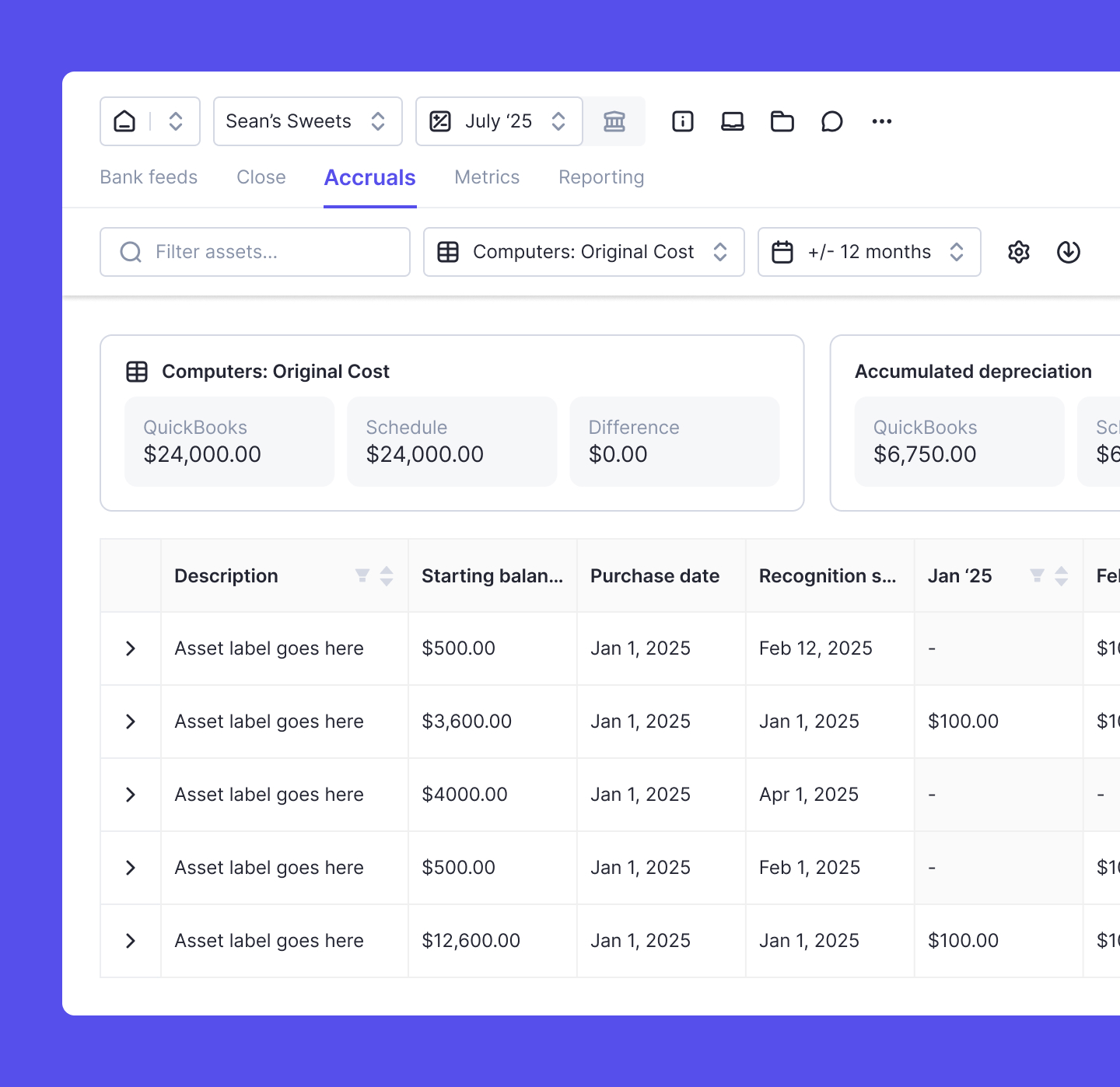Filter the Description column

pos(362,575)
